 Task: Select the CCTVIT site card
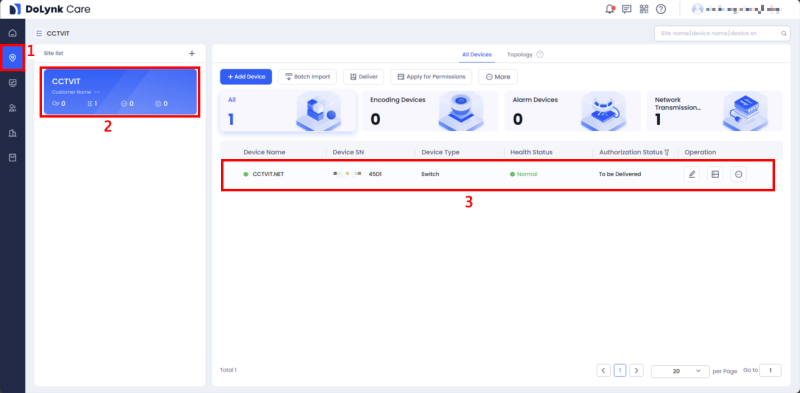(120, 92)
